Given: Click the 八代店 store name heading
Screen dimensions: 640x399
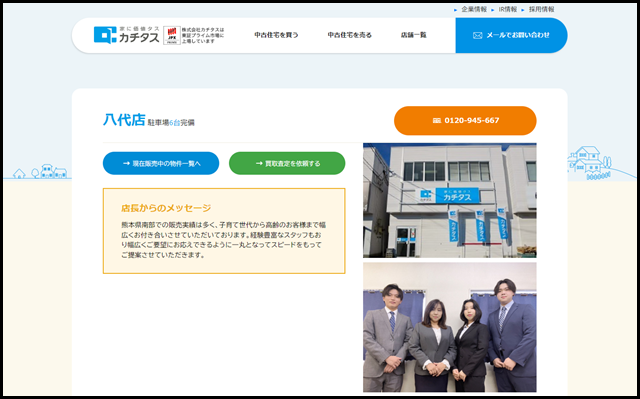Looking at the screenshot, I should coord(124,120).
